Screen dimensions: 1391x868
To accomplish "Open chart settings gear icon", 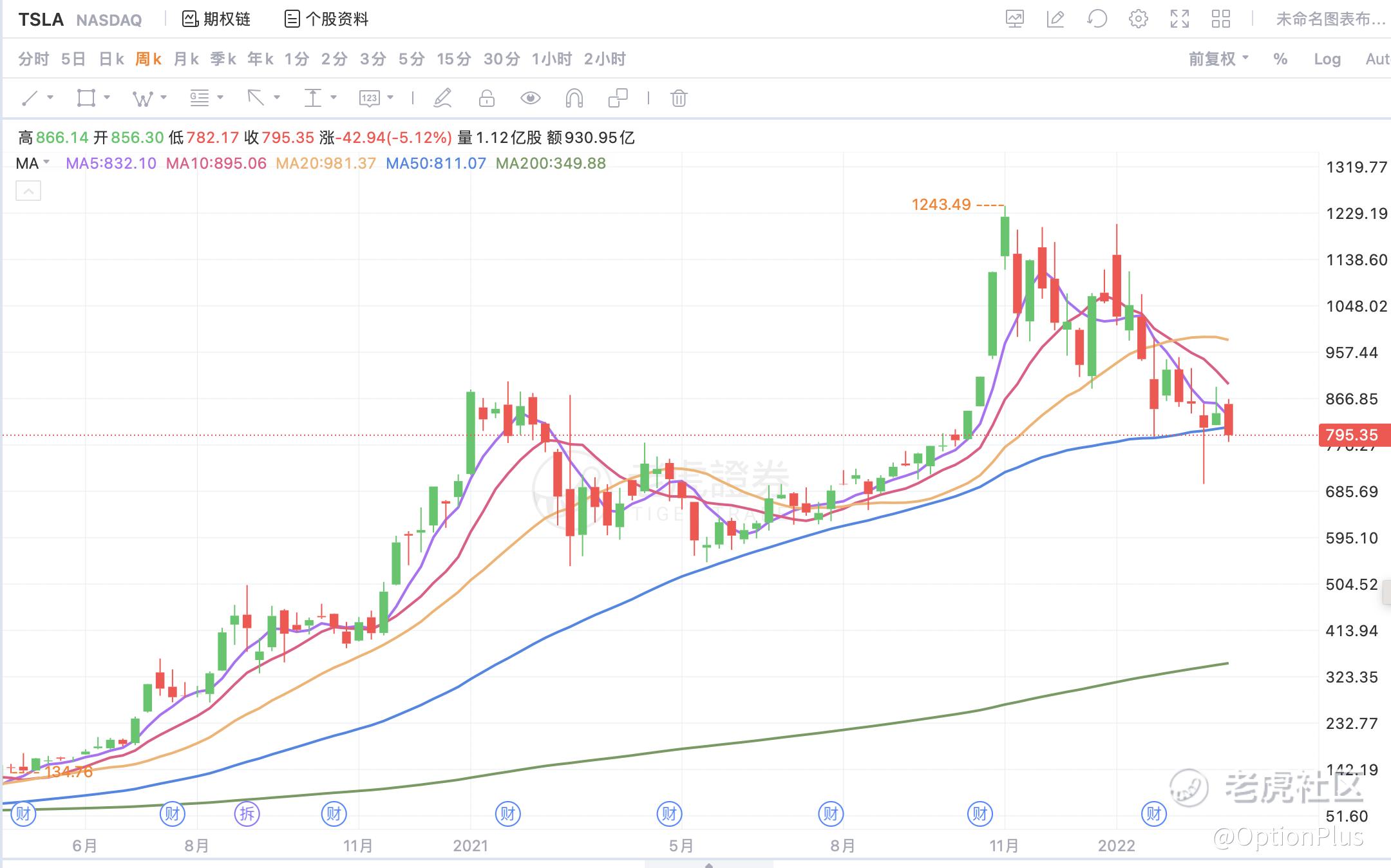I will point(1138,19).
